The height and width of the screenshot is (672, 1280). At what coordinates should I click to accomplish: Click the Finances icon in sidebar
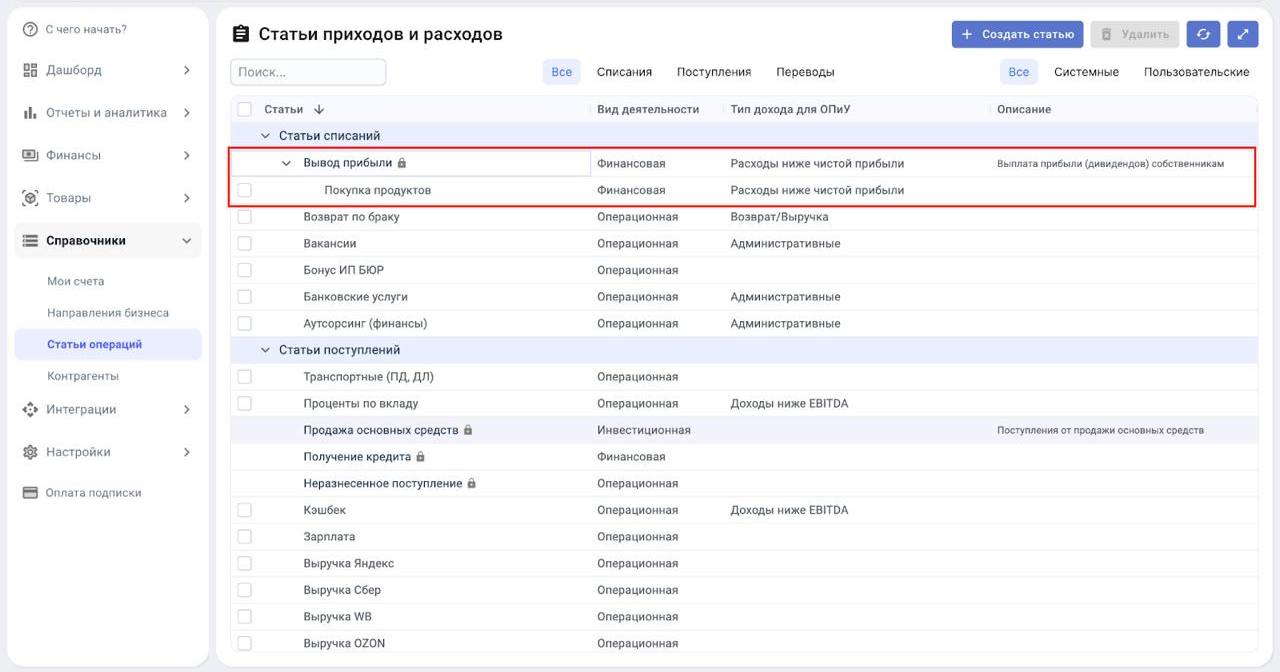(30, 155)
